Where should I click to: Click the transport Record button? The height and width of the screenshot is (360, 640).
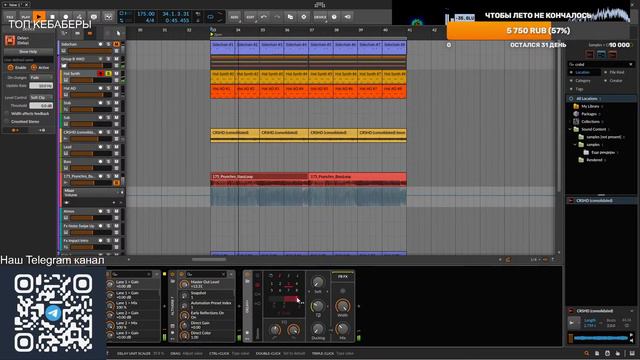[x=66, y=17]
